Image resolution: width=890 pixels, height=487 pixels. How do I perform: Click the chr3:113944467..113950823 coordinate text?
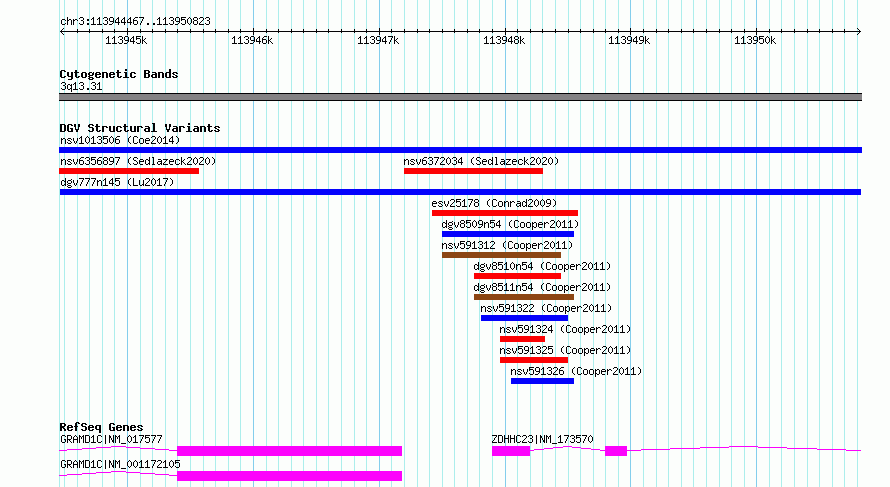(x=135, y=21)
